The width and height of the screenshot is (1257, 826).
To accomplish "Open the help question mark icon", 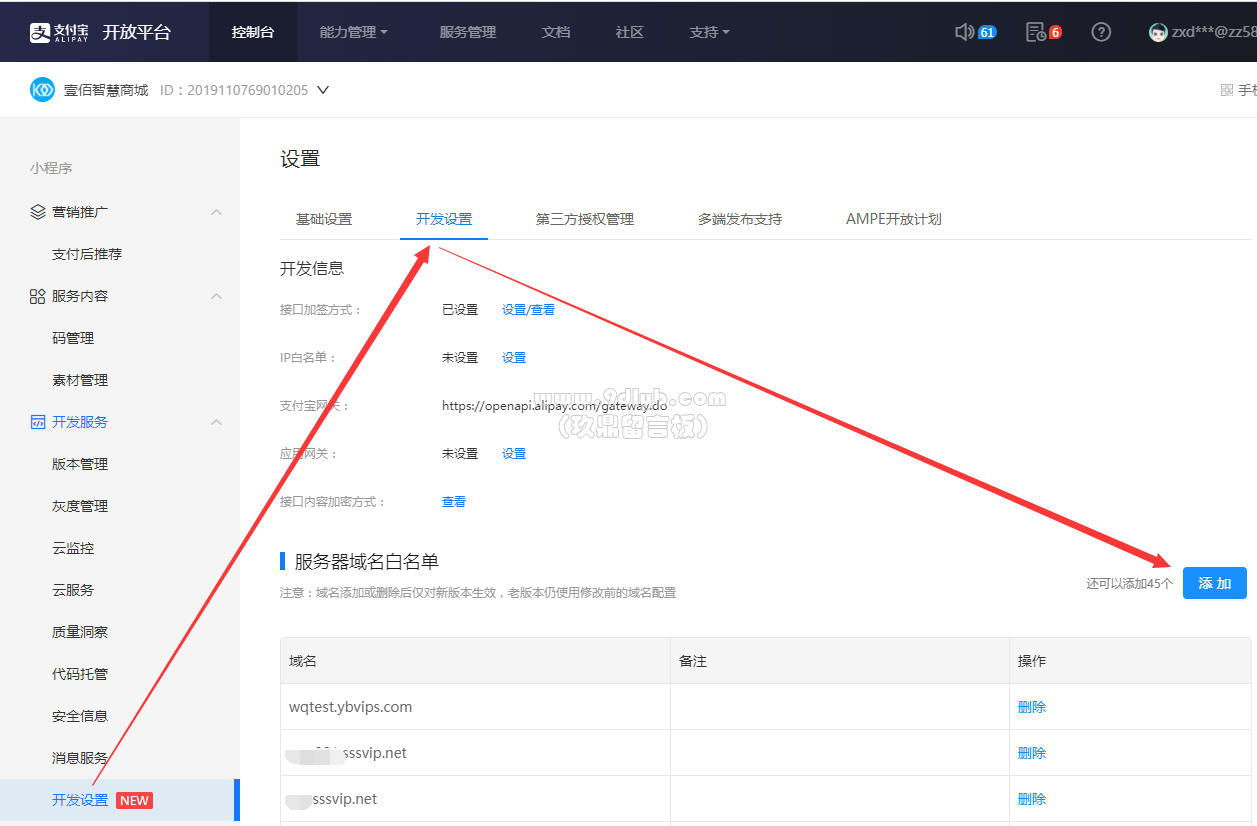I will click(x=1101, y=32).
